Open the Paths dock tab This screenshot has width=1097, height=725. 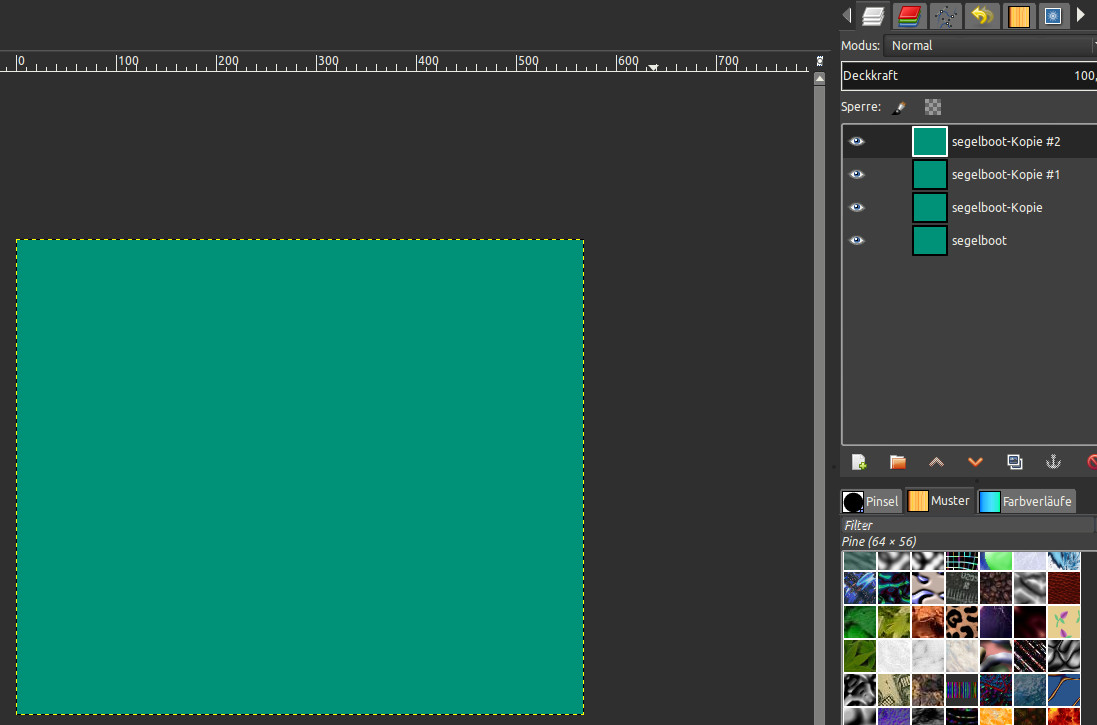click(x=945, y=15)
